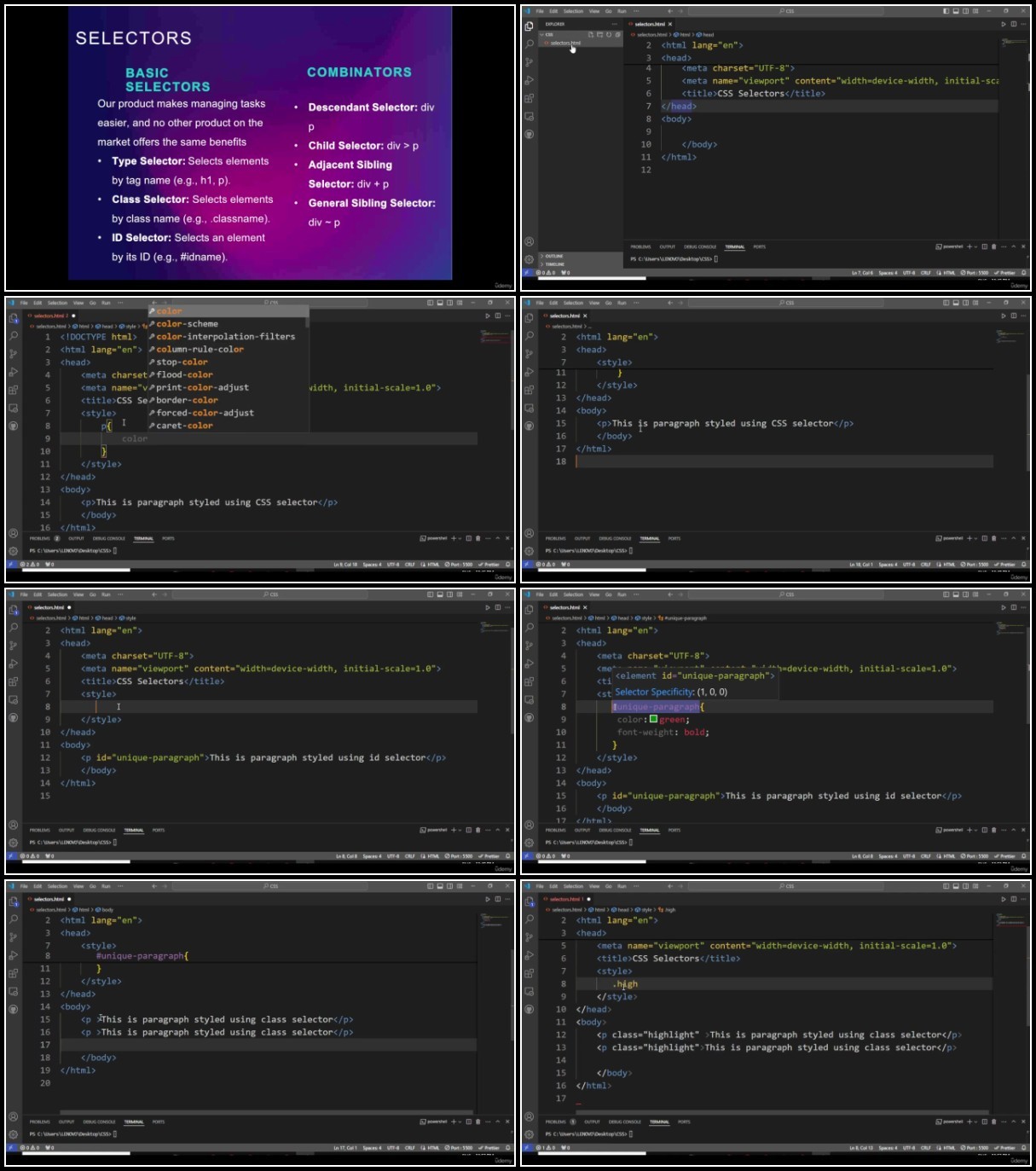The height and width of the screenshot is (1171, 1036).
Task: Switch to PORTS tab in the Explorer-panel frame
Action: pyautogui.click(x=760, y=246)
